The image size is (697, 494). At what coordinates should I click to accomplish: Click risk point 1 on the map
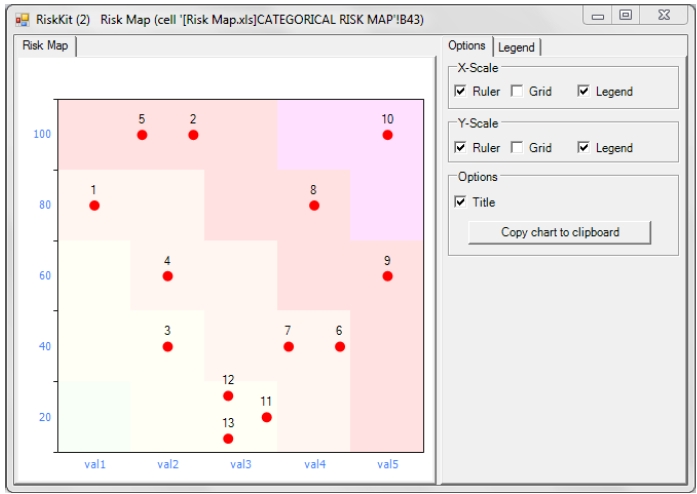[x=94, y=205]
